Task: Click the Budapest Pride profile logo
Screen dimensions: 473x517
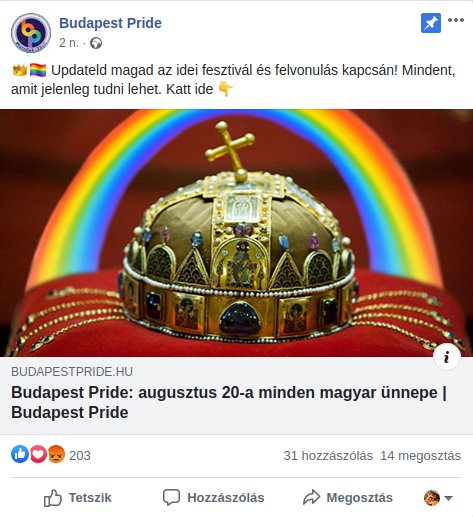Action: [x=31, y=33]
